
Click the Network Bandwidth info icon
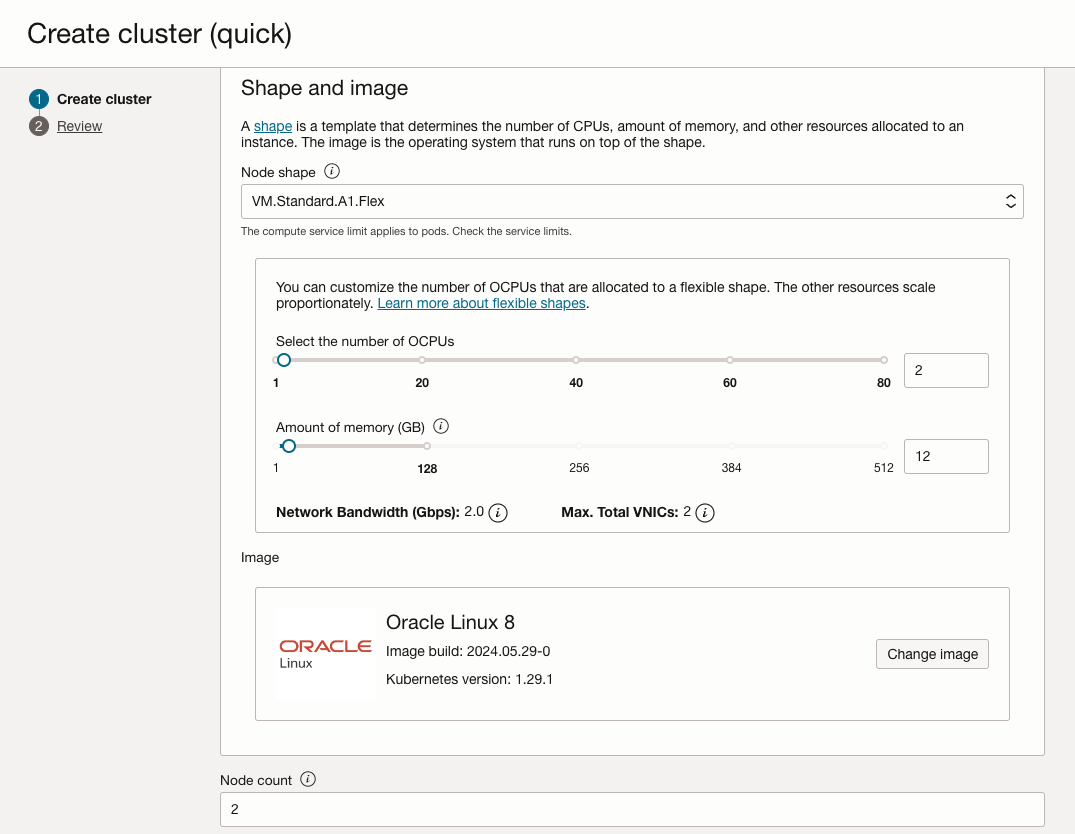point(498,513)
